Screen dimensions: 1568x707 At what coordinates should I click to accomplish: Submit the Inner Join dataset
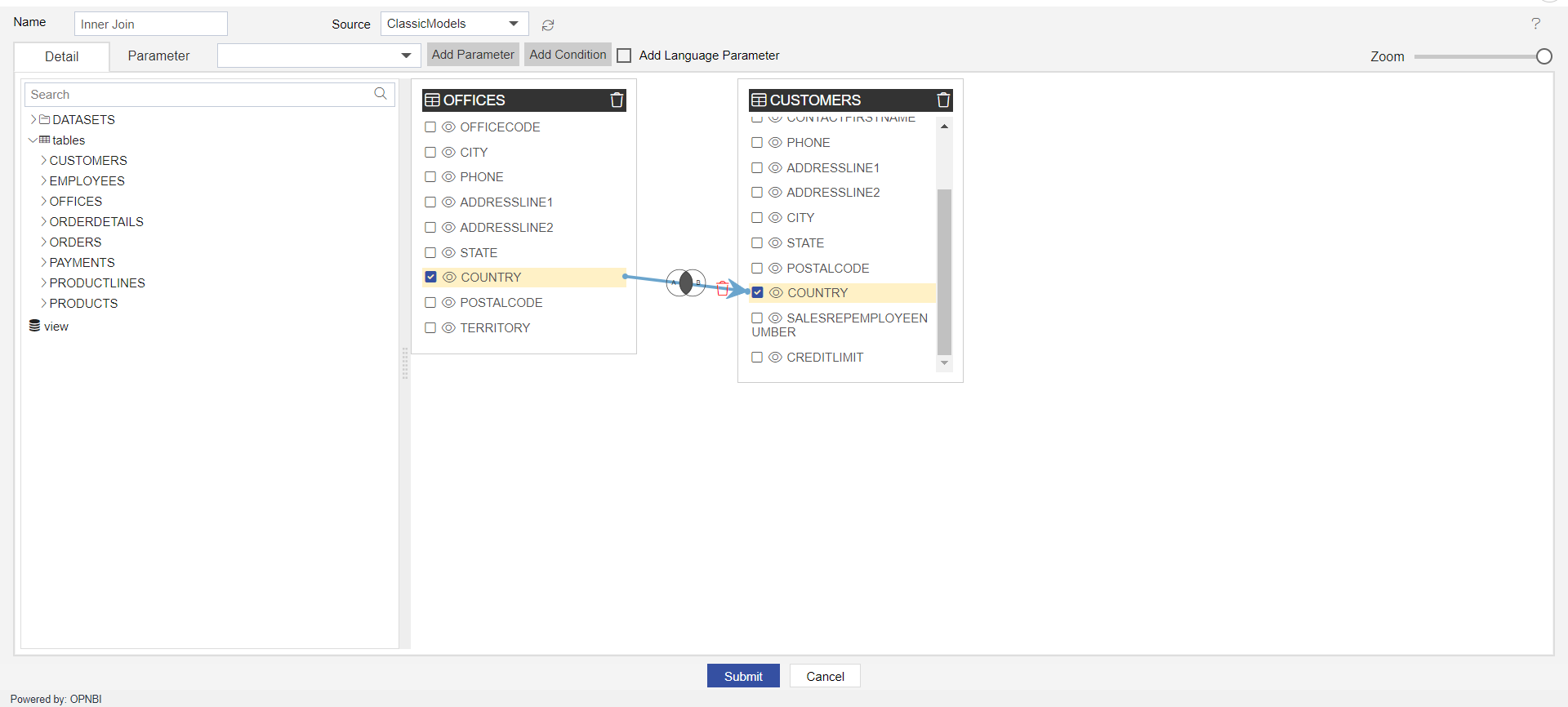[x=743, y=676]
